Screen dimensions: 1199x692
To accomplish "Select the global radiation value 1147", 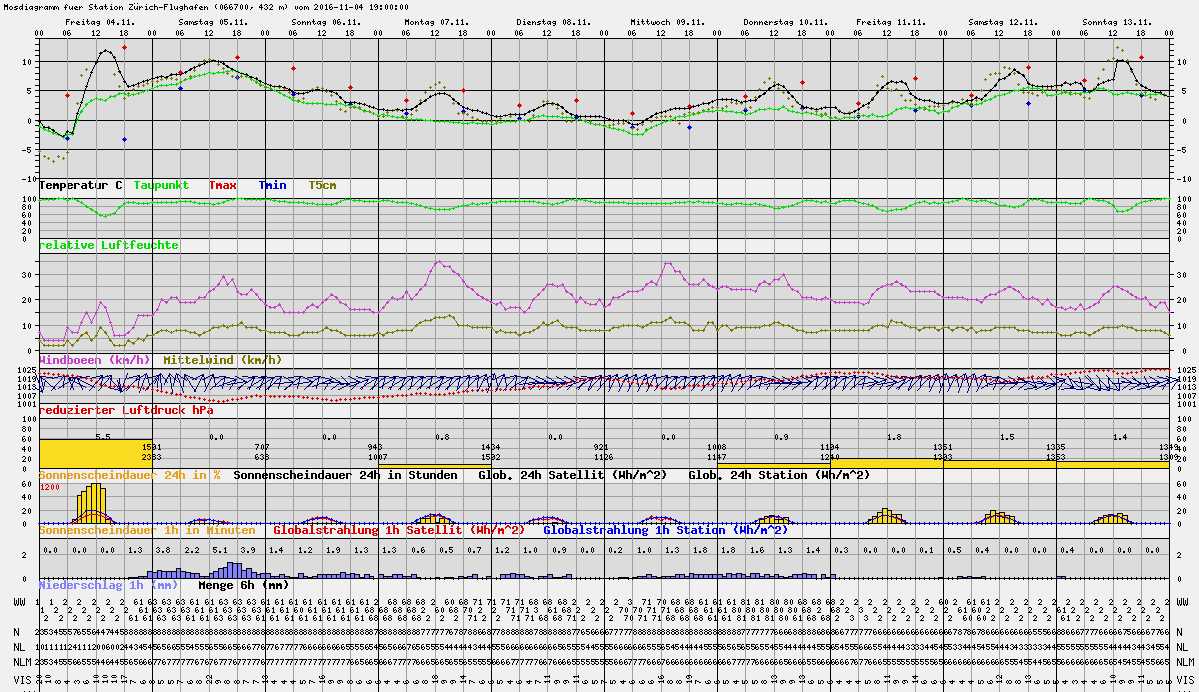I will coord(716,457).
